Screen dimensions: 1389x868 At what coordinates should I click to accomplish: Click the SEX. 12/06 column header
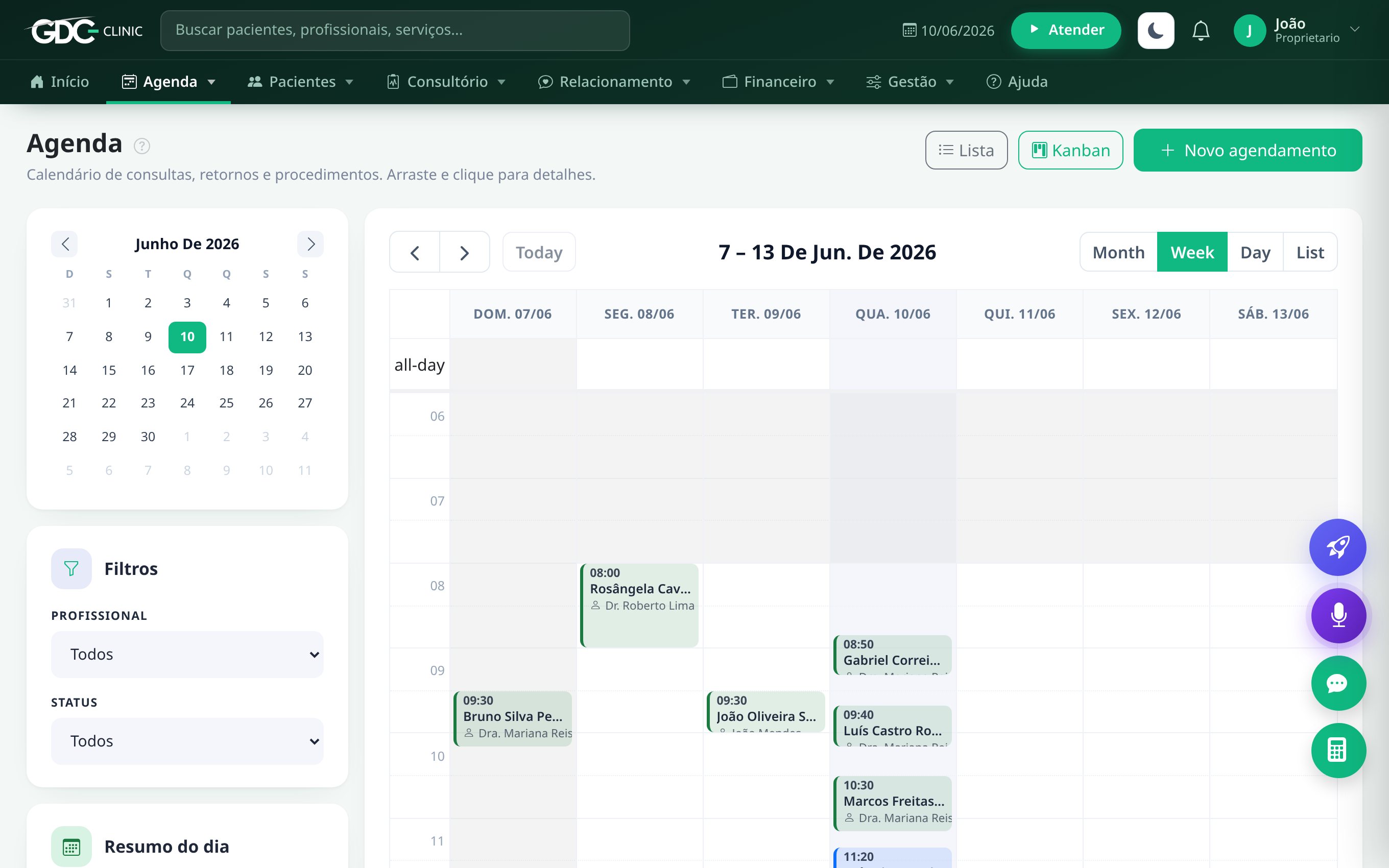pos(1146,314)
